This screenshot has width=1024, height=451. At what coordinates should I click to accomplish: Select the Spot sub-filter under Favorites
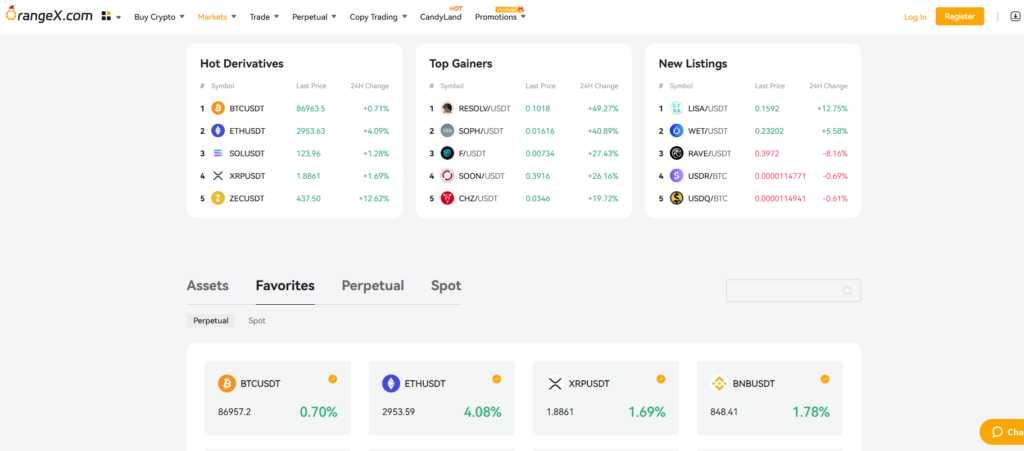257,321
